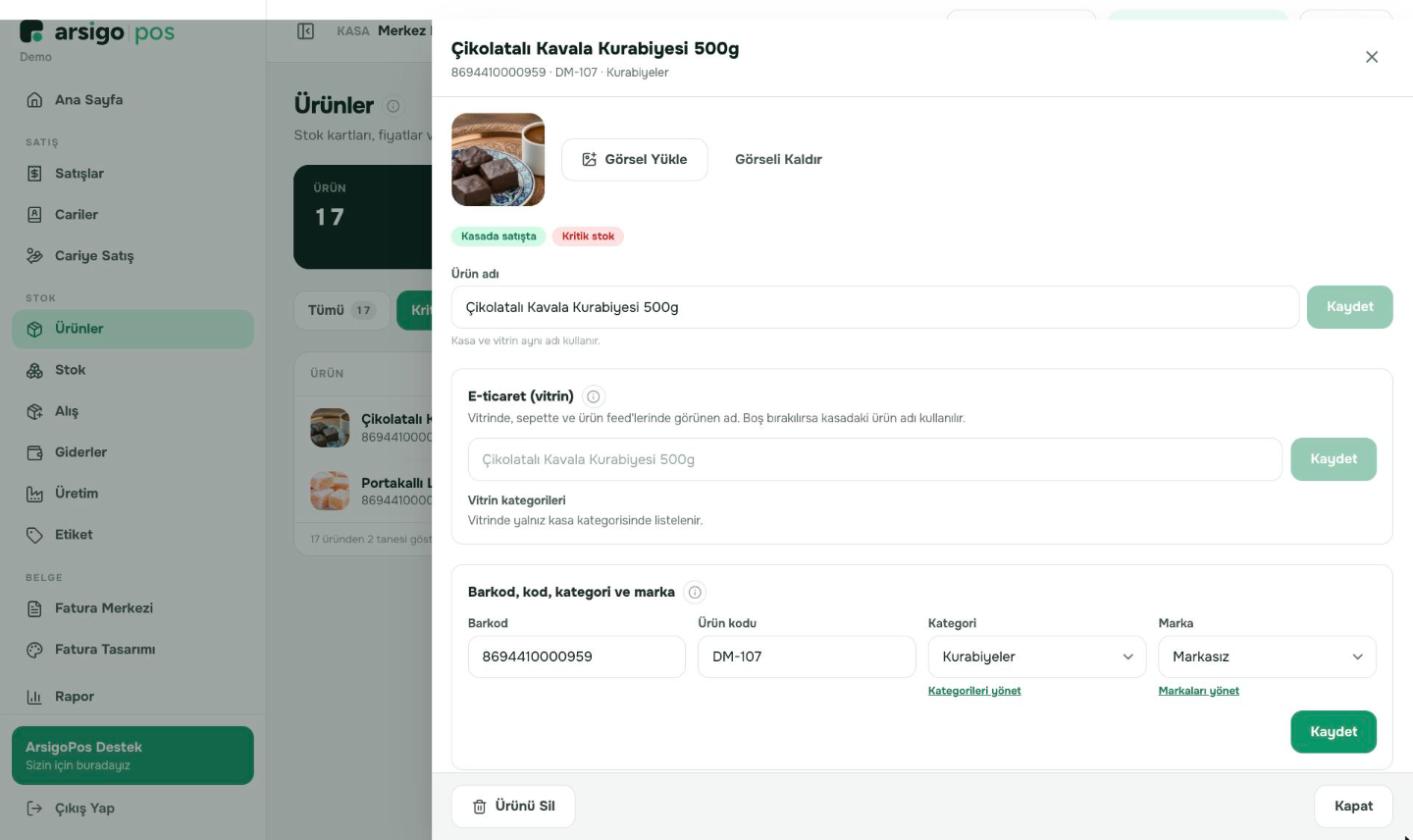Viewport: 1413px width, 840px height.
Task: Click the Görsel Yükle button
Action: (635, 160)
